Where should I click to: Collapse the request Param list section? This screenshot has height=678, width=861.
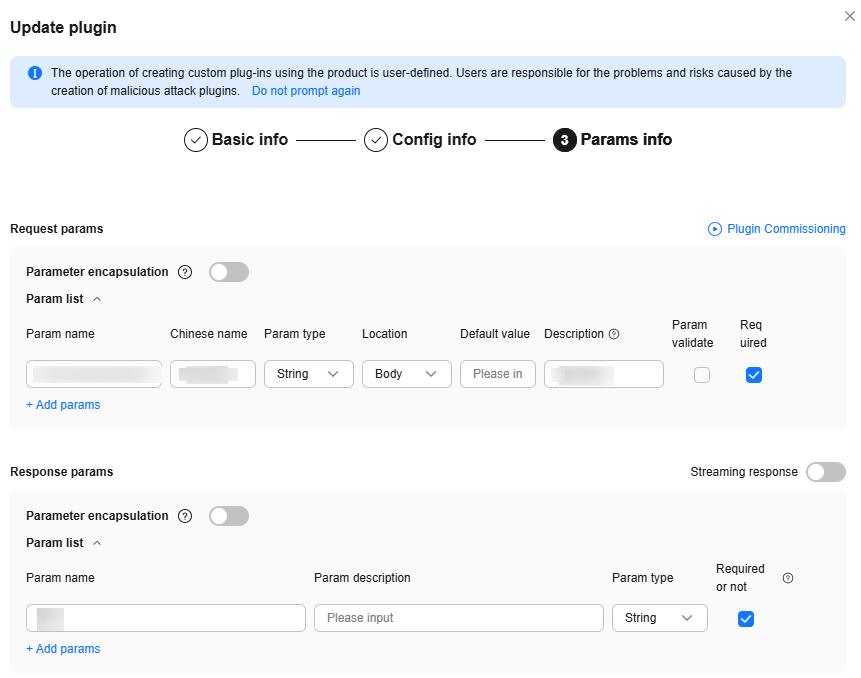point(97,299)
